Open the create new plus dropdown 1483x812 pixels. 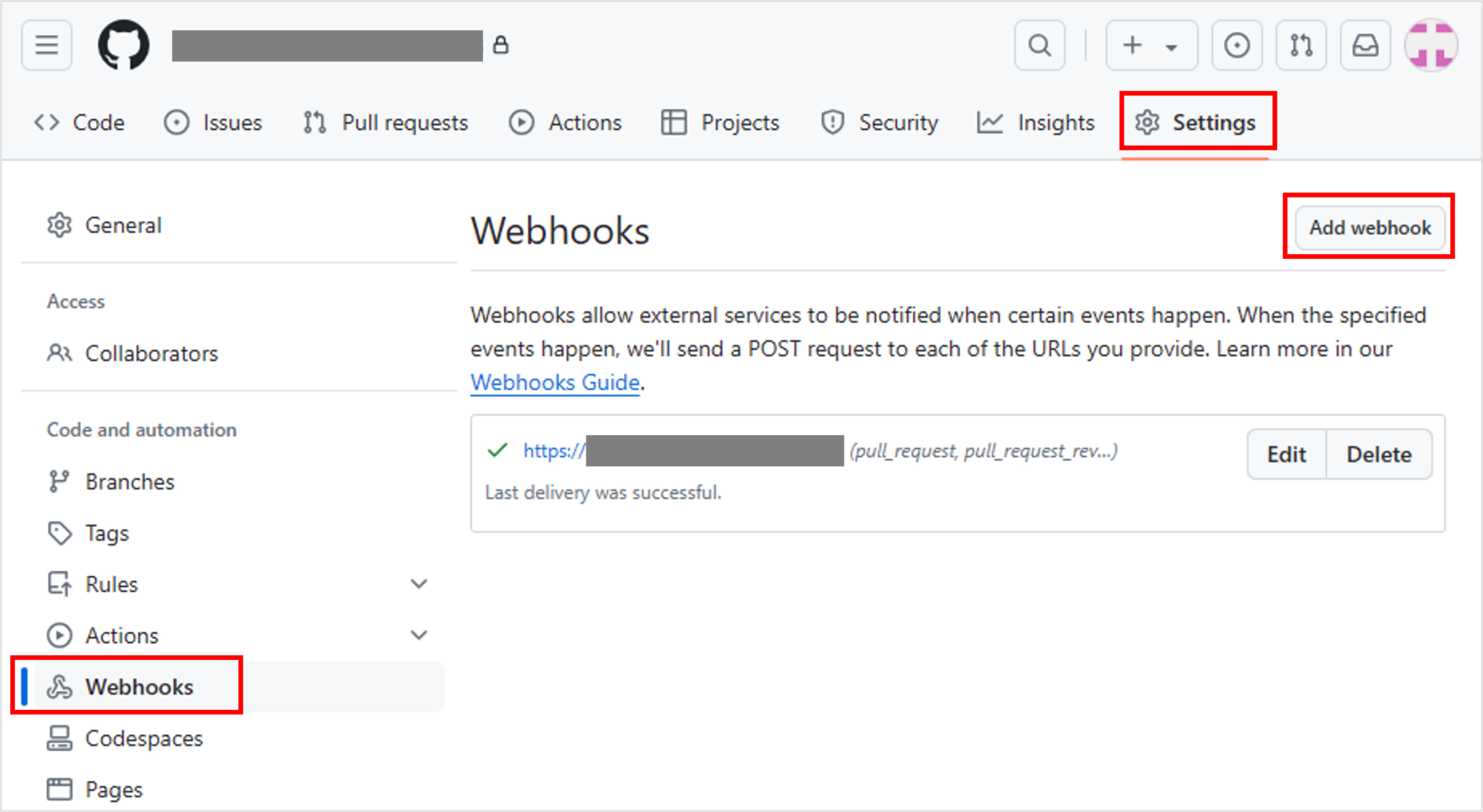point(1151,46)
